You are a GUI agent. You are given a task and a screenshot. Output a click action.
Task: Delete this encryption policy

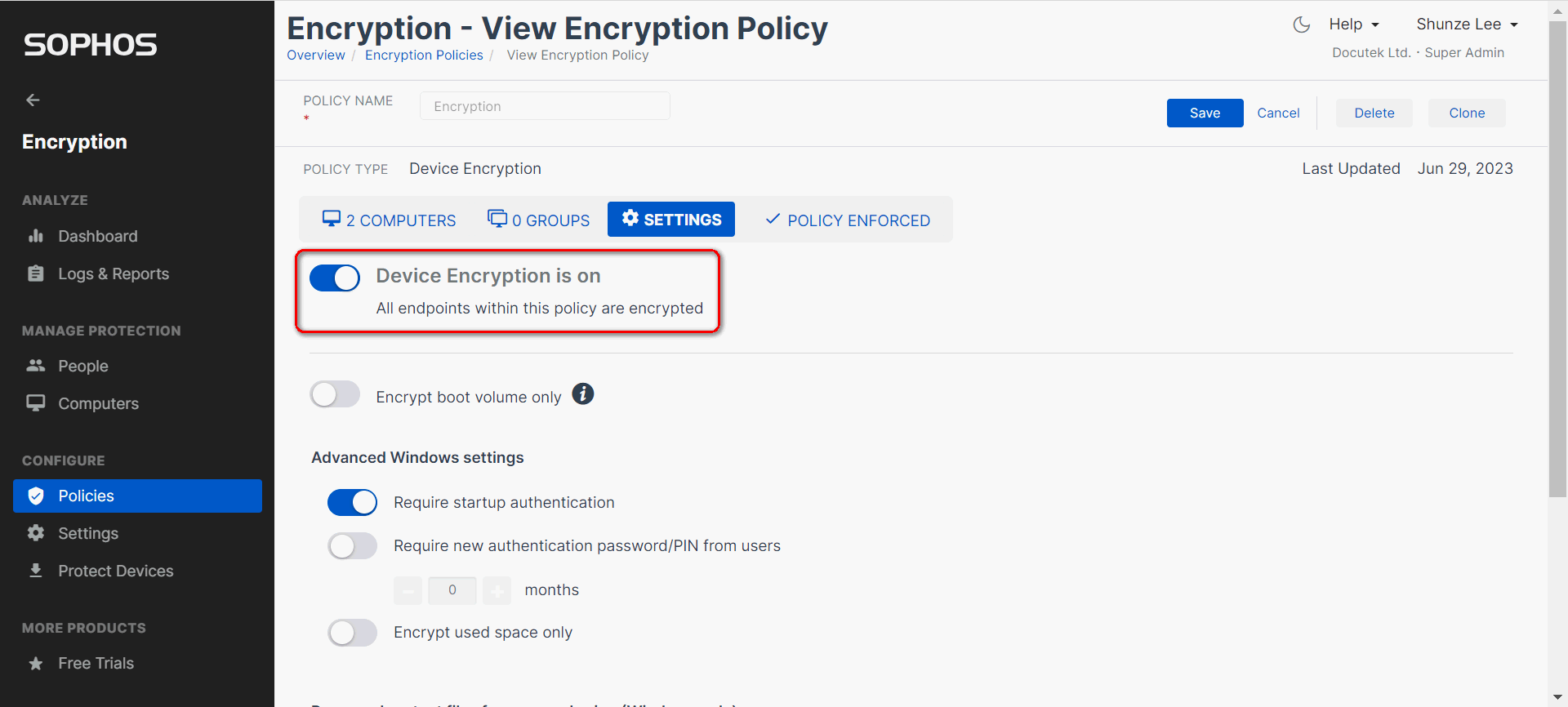pos(1374,113)
